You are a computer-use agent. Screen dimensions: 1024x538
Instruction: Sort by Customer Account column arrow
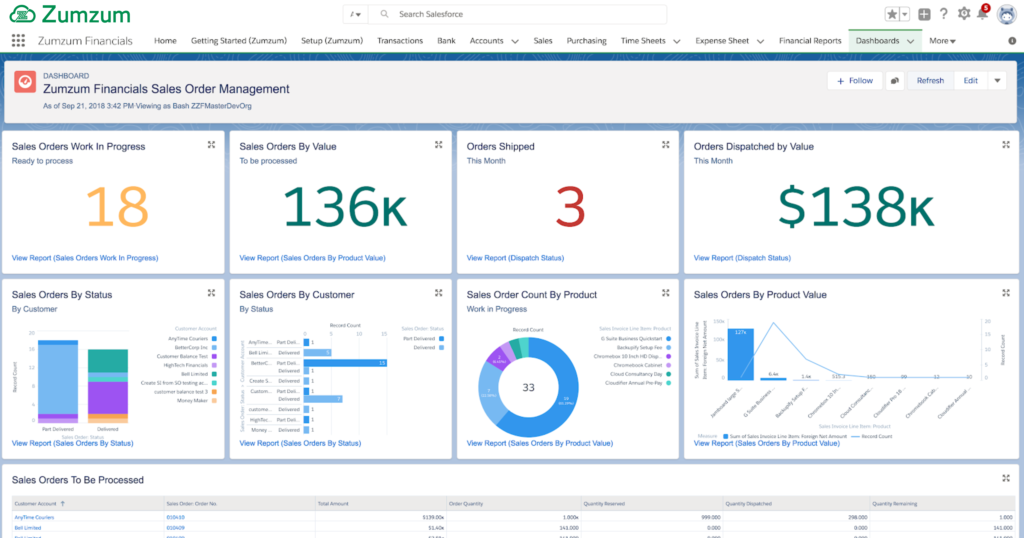(63, 503)
